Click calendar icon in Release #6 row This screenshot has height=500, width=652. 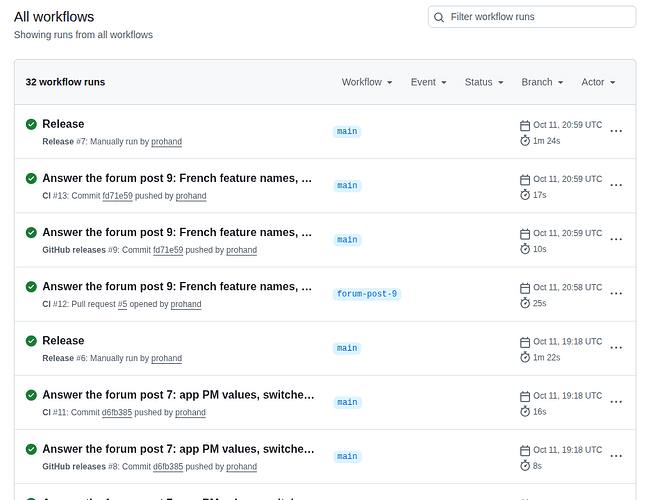click(x=525, y=342)
